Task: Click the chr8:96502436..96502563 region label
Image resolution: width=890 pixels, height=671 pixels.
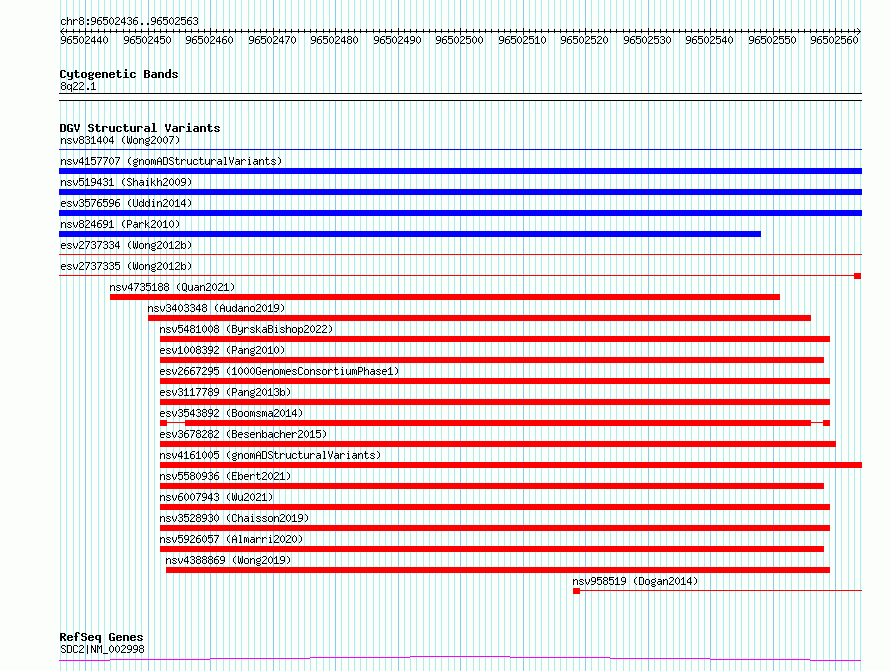Action: (x=129, y=21)
